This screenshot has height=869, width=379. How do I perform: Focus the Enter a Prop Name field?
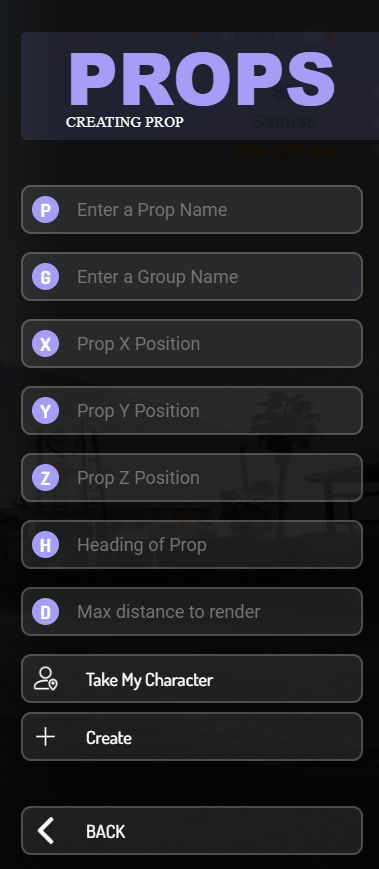(192, 209)
